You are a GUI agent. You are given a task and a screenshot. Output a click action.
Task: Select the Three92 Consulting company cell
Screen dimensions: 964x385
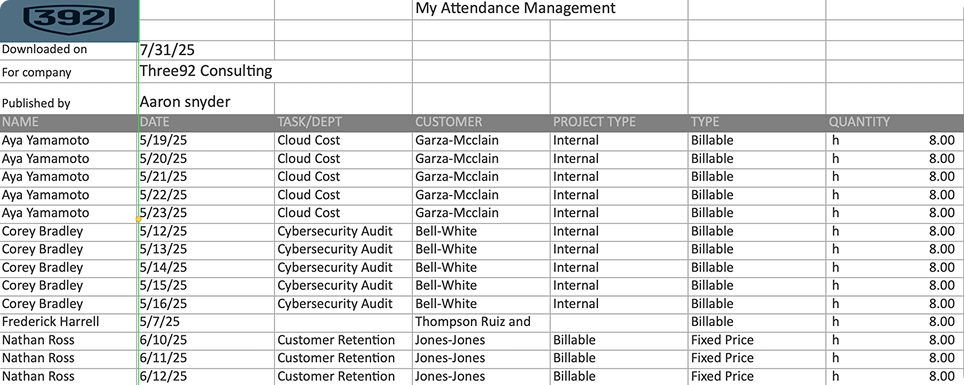(x=207, y=71)
